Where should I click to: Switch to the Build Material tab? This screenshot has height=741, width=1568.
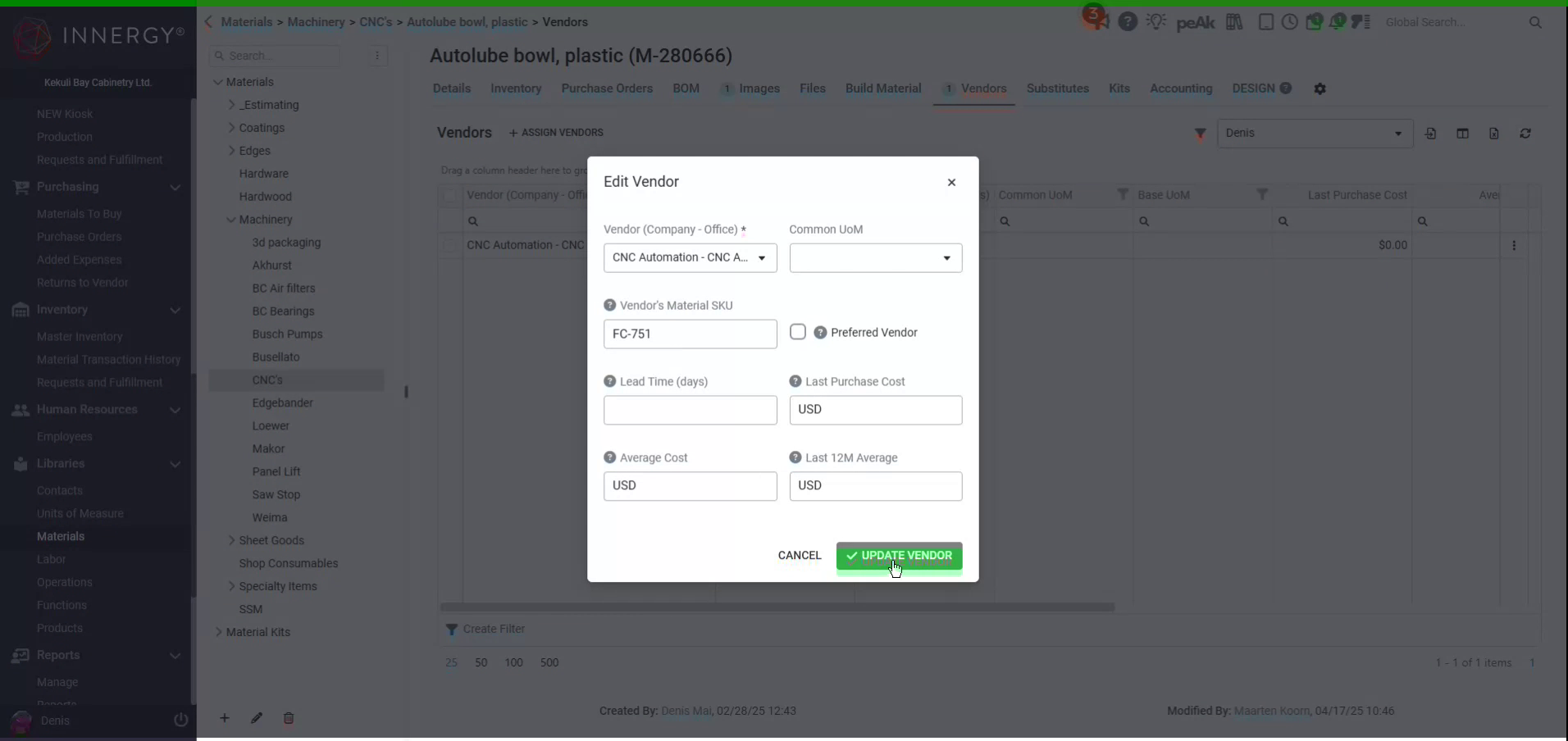(882, 89)
